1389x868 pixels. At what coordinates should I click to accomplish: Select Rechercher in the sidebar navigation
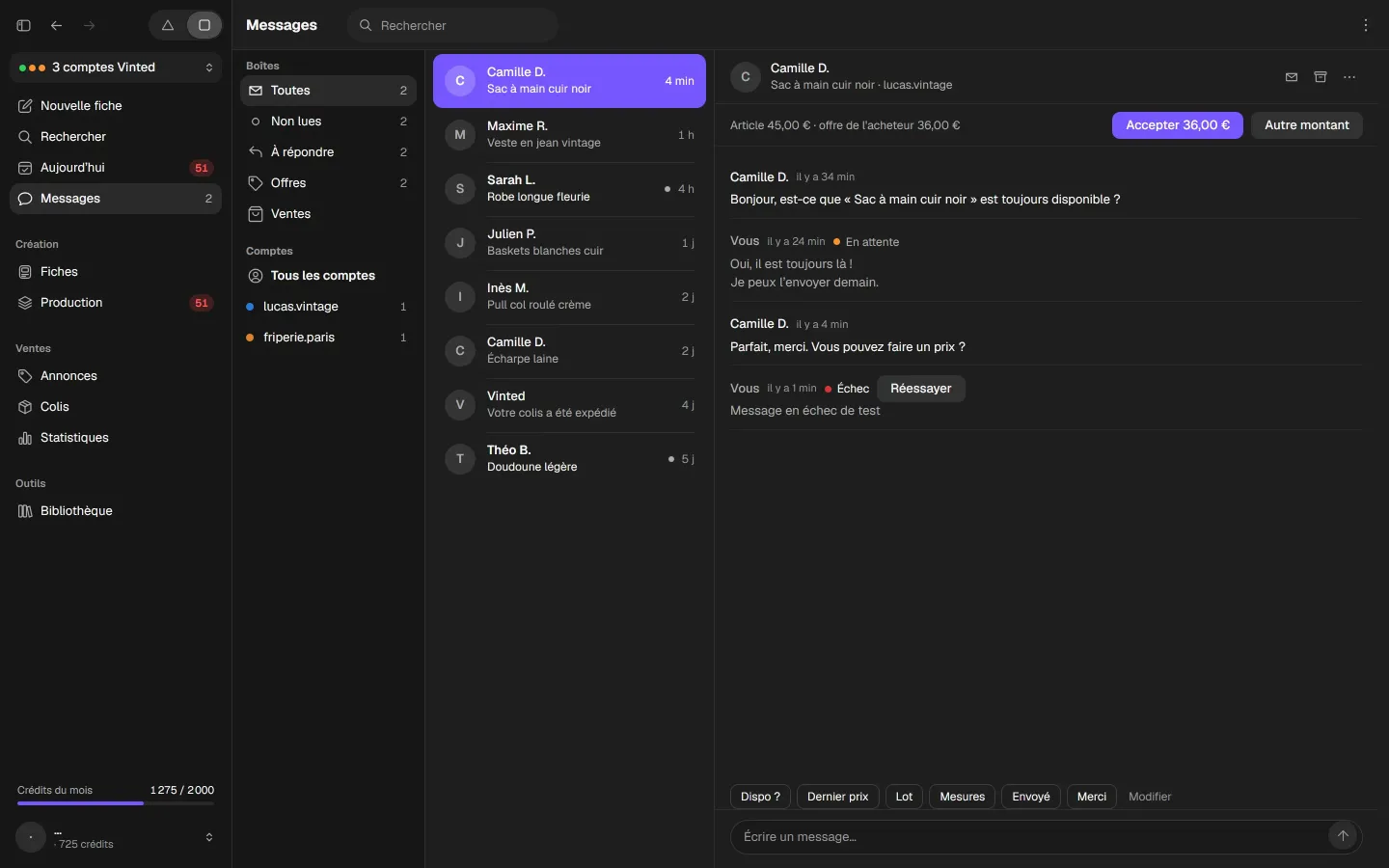pos(116,137)
